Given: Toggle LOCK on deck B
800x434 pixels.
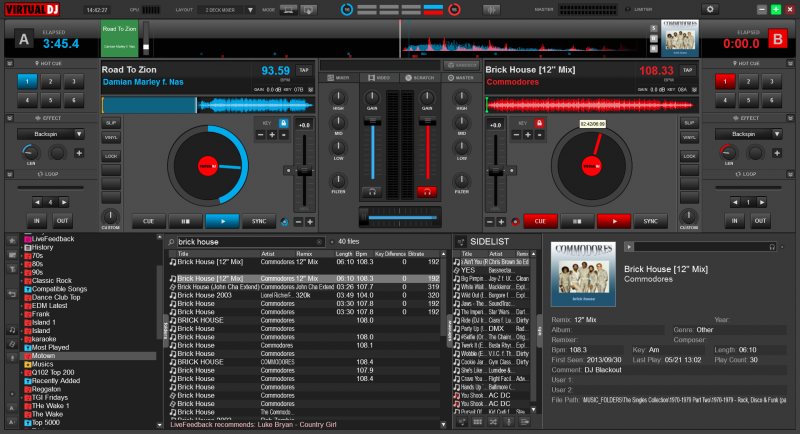Looking at the screenshot, I should click(x=689, y=156).
